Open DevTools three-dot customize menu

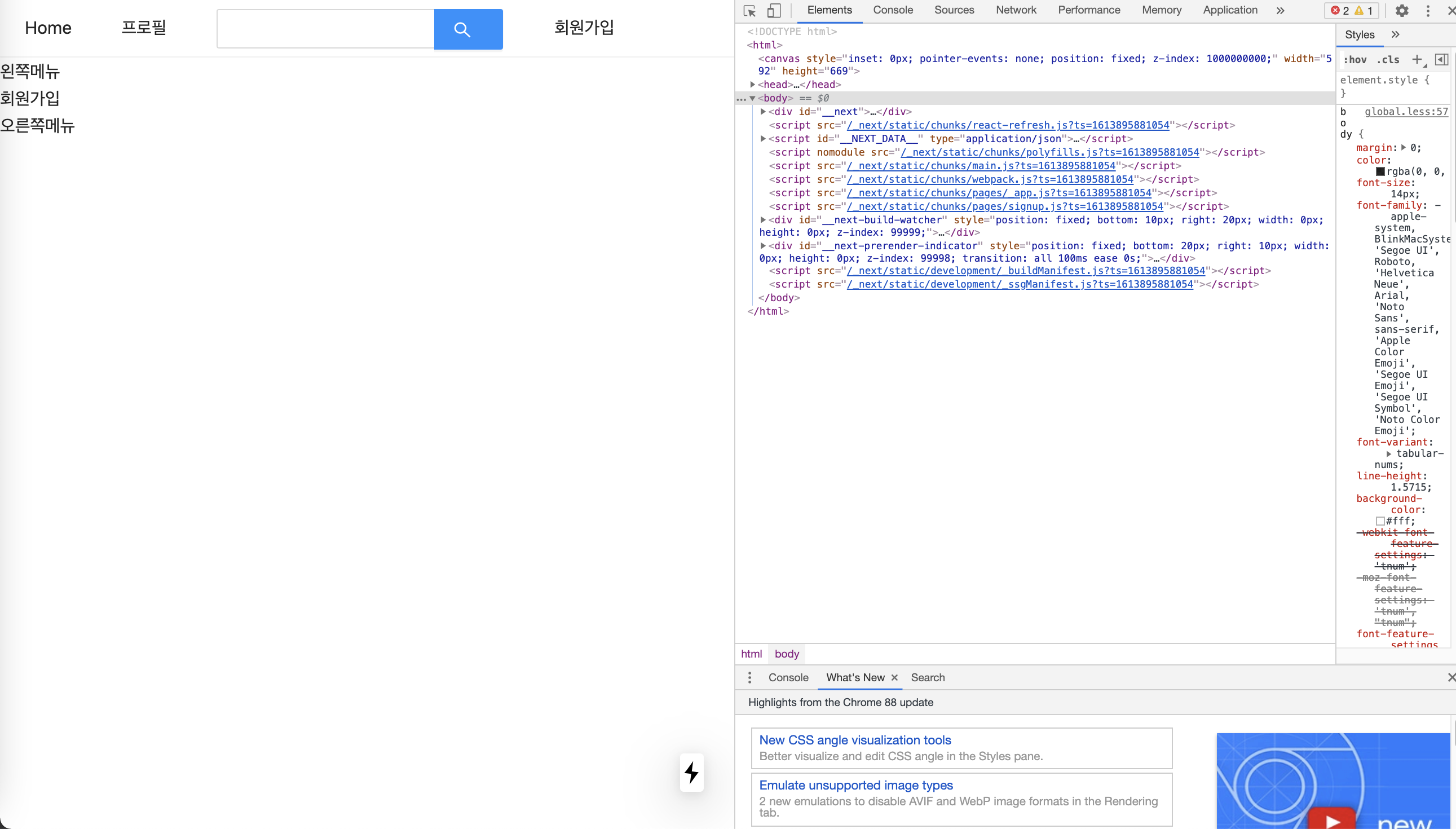(x=1428, y=11)
